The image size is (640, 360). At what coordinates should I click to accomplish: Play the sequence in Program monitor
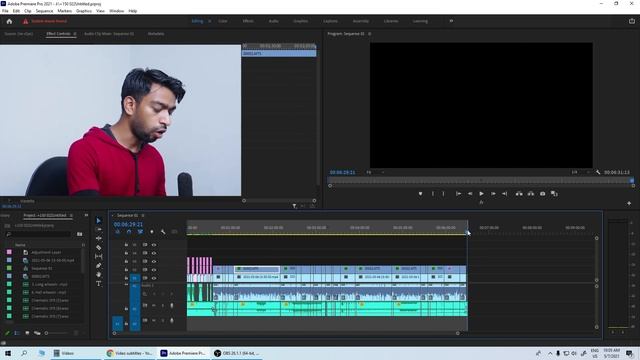[482, 194]
